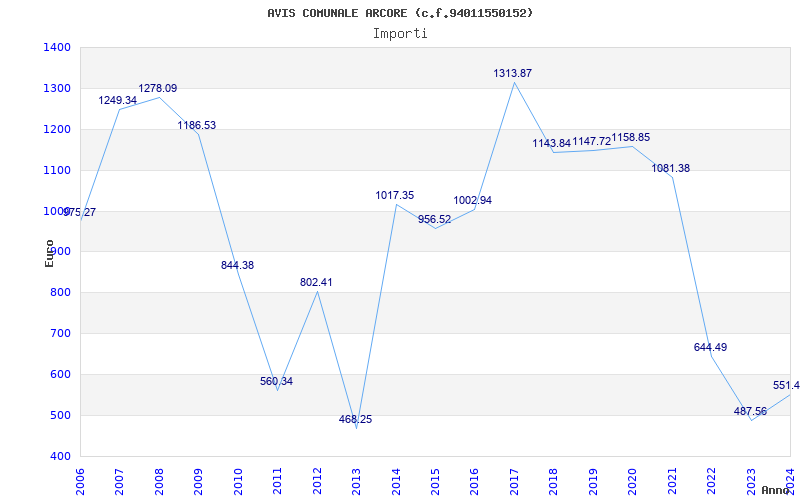Click the 2019 x-axis year label
Image resolution: width=800 pixels, height=500 pixels.
tap(593, 482)
